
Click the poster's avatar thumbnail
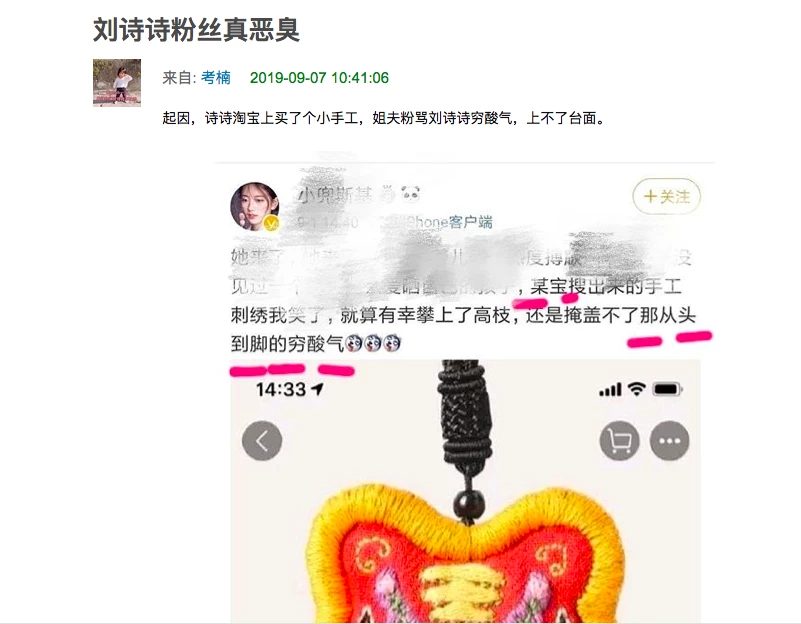pos(116,82)
